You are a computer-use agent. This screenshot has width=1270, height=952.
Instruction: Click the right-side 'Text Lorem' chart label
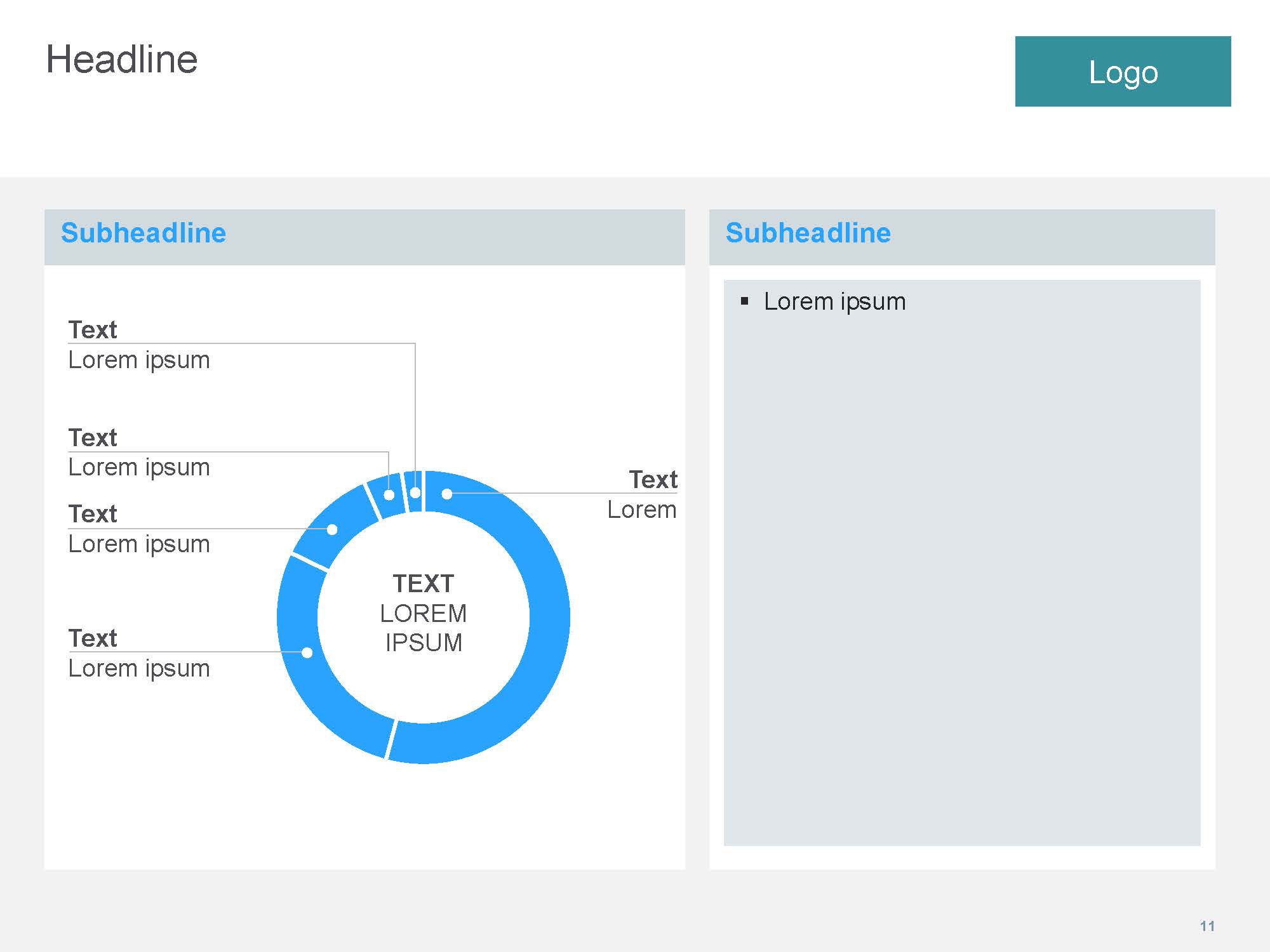642,494
